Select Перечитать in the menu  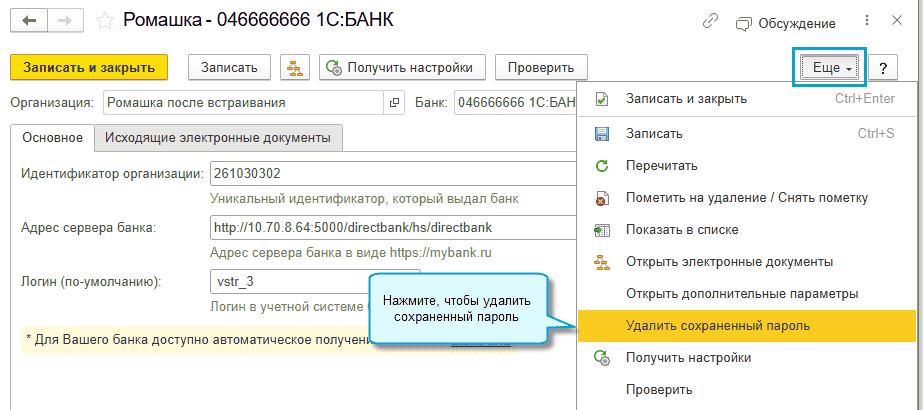[746, 166]
